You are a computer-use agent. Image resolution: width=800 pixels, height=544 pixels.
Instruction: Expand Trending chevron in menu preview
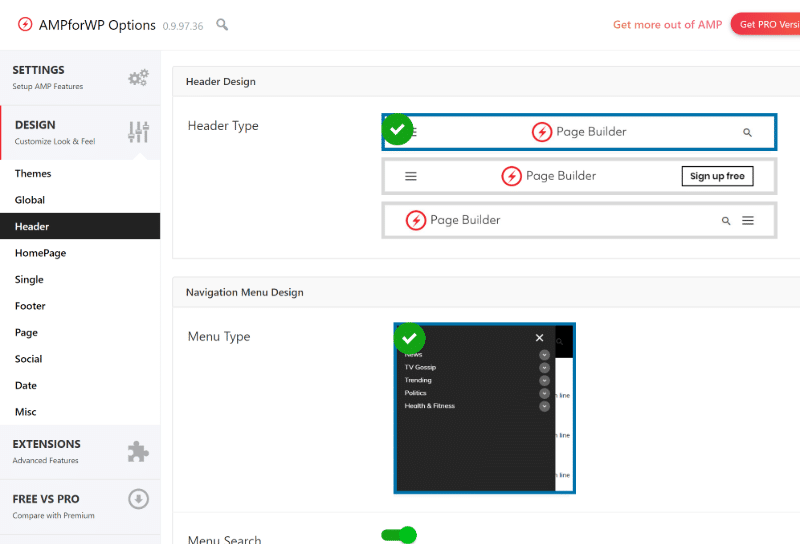tap(544, 381)
